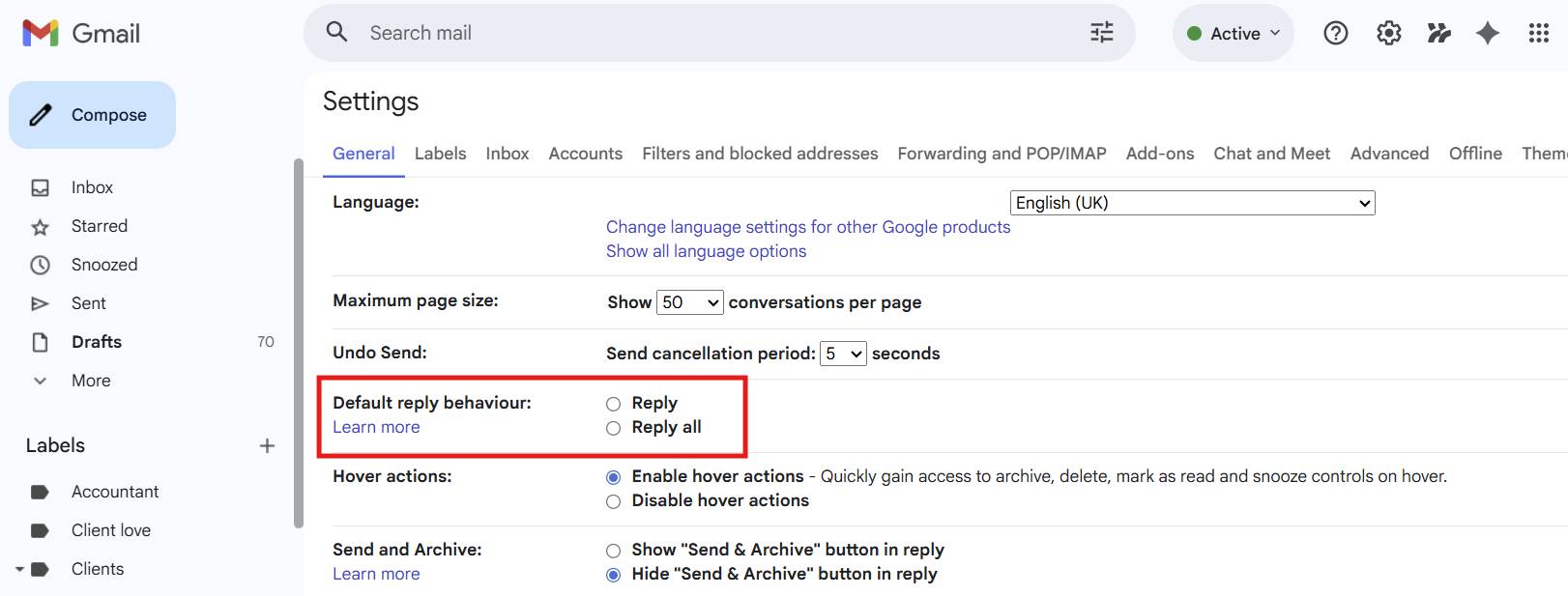Open the Client love label

111,530
